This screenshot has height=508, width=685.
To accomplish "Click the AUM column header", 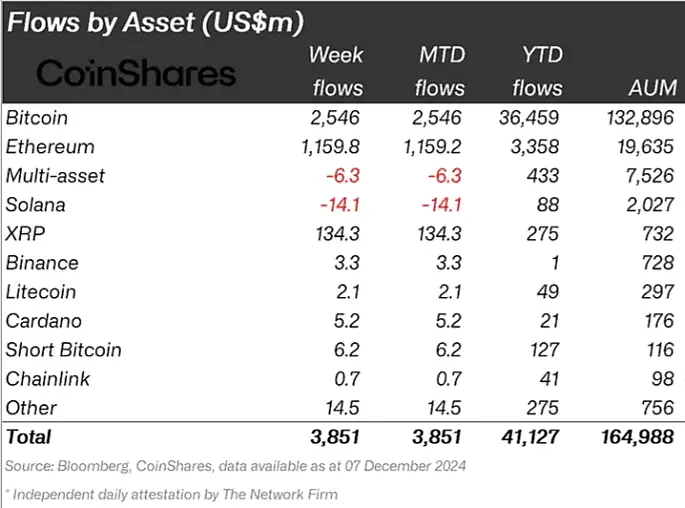I will tap(653, 88).
